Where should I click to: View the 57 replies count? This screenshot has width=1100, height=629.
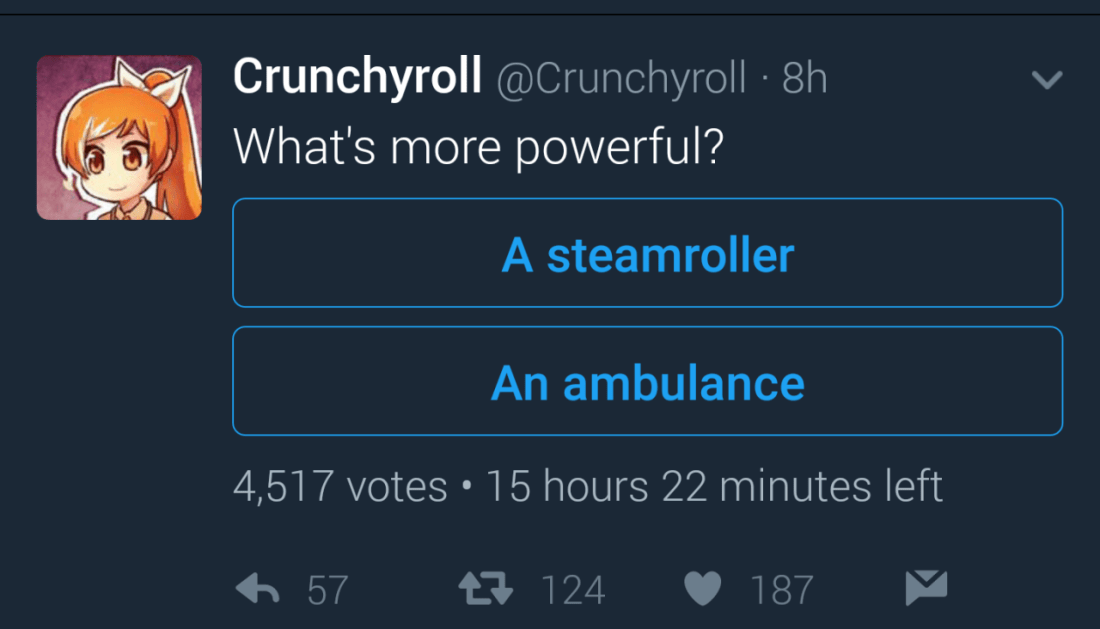[x=327, y=590]
